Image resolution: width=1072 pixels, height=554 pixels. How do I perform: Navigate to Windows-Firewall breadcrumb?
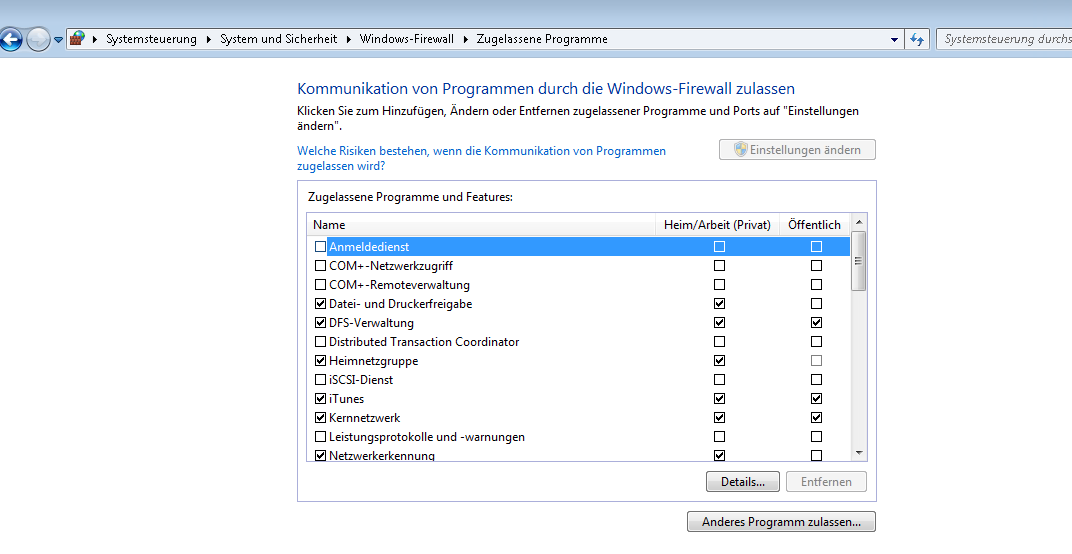click(407, 39)
